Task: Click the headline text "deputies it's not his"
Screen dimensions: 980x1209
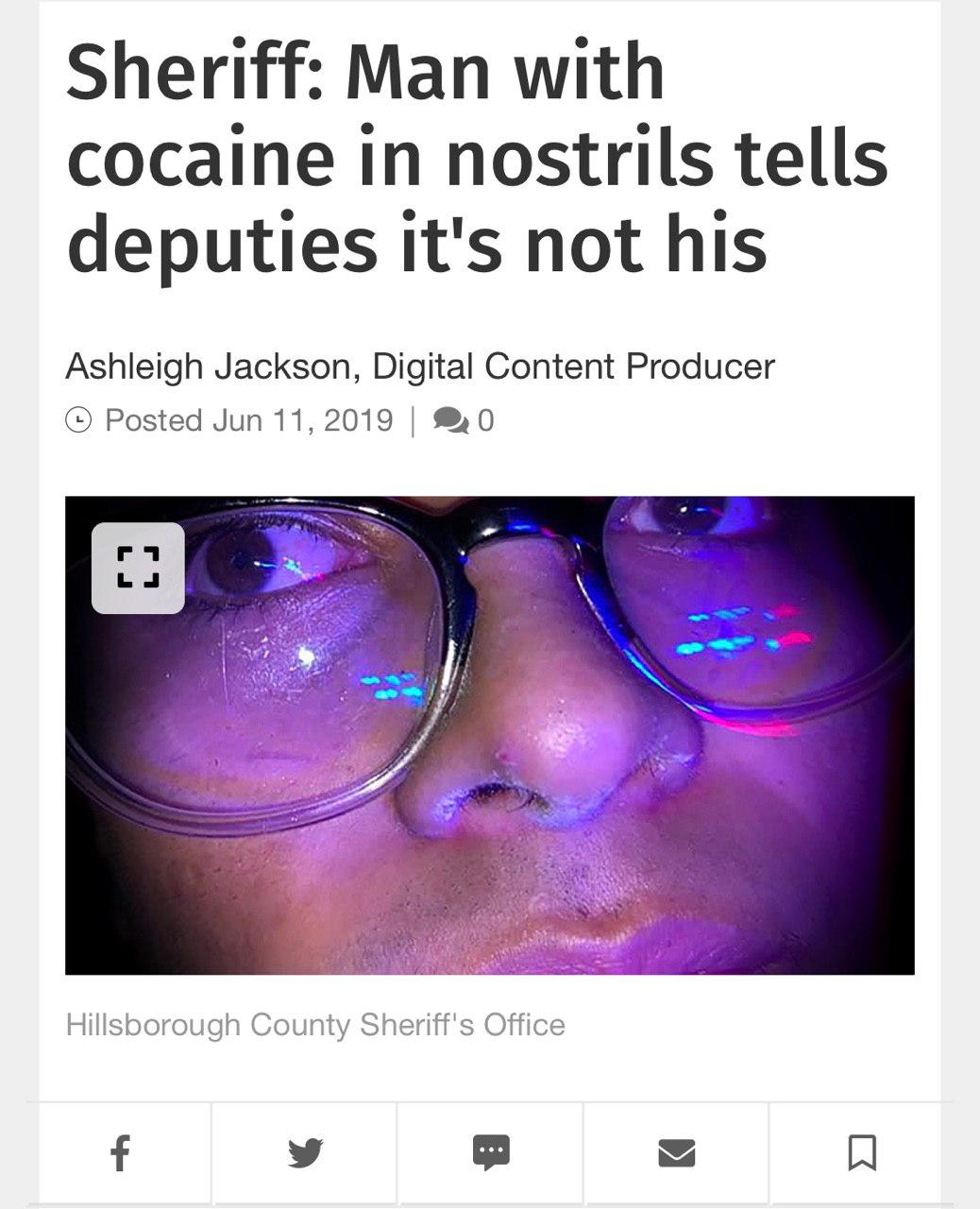Action: point(416,245)
